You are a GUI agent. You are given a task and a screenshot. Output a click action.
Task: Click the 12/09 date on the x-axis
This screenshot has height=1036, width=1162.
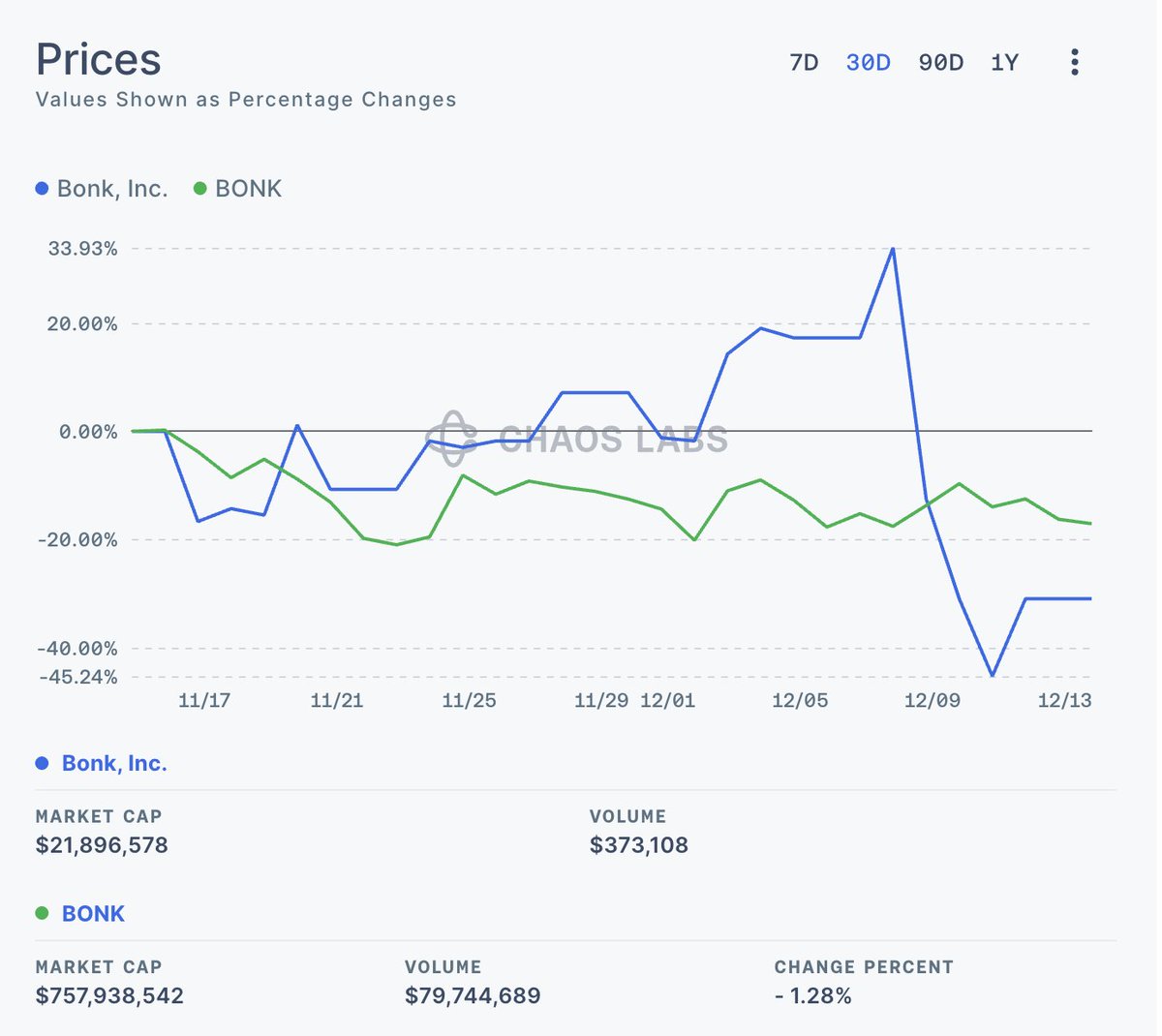(x=932, y=700)
